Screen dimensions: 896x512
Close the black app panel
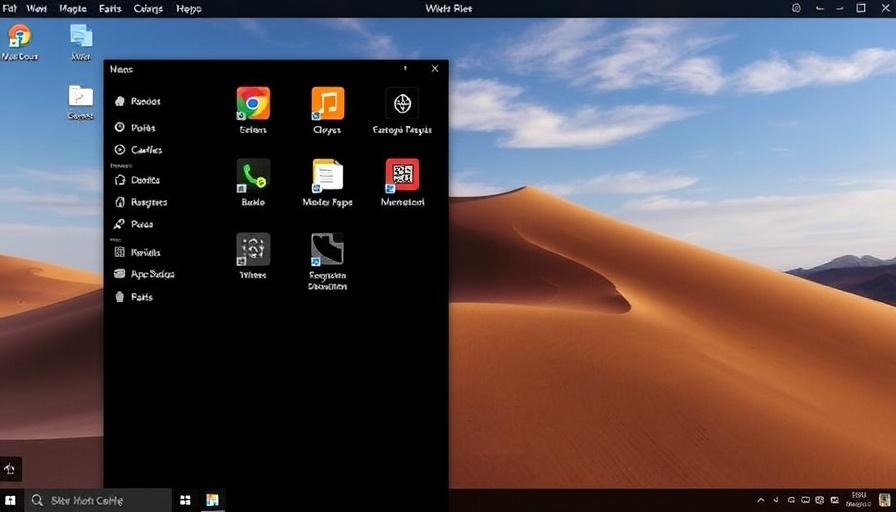pyautogui.click(x=435, y=69)
